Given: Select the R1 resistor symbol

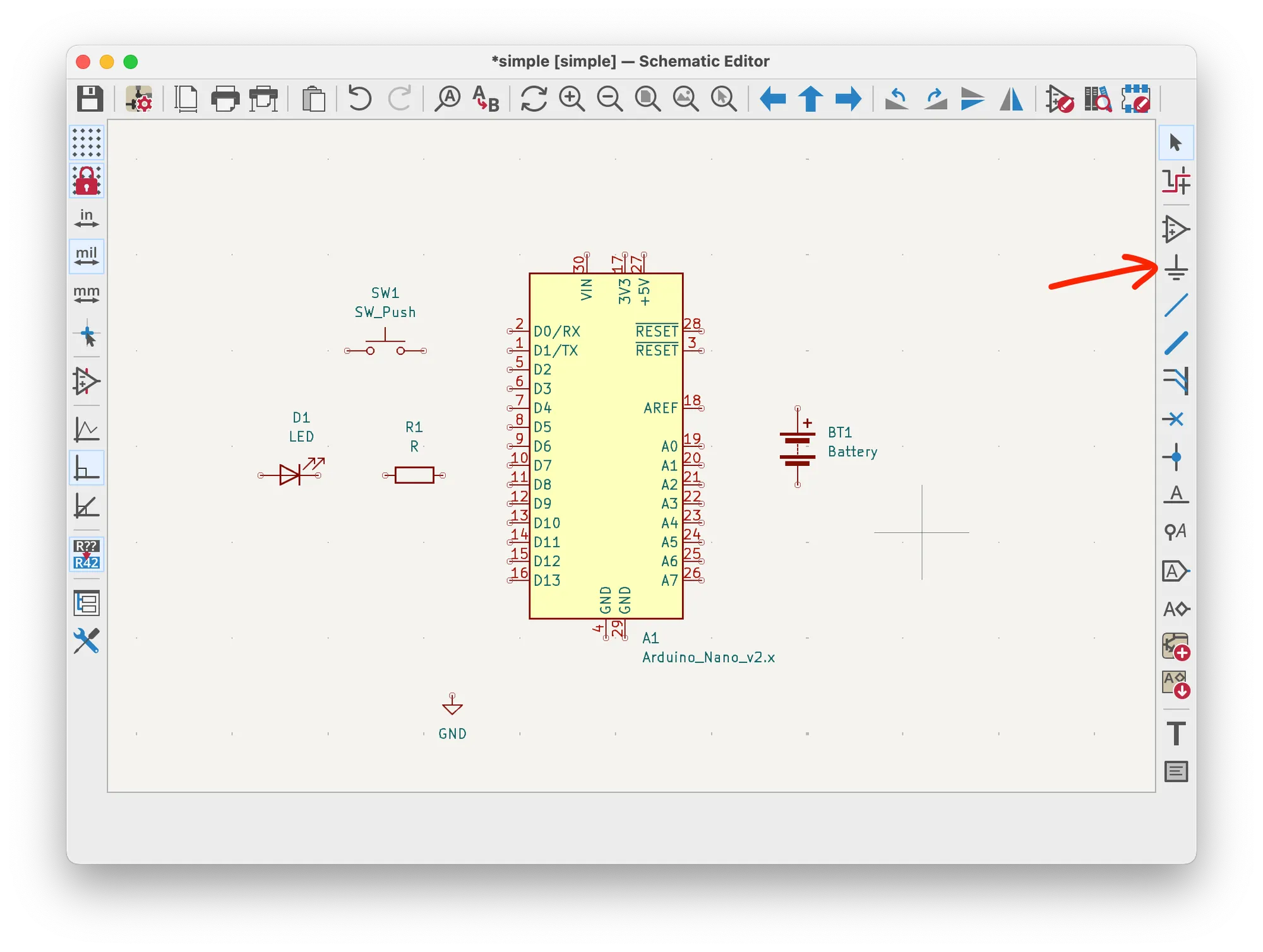Looking at the screenshot, I should pyautogui.click(x=414, y=475).
